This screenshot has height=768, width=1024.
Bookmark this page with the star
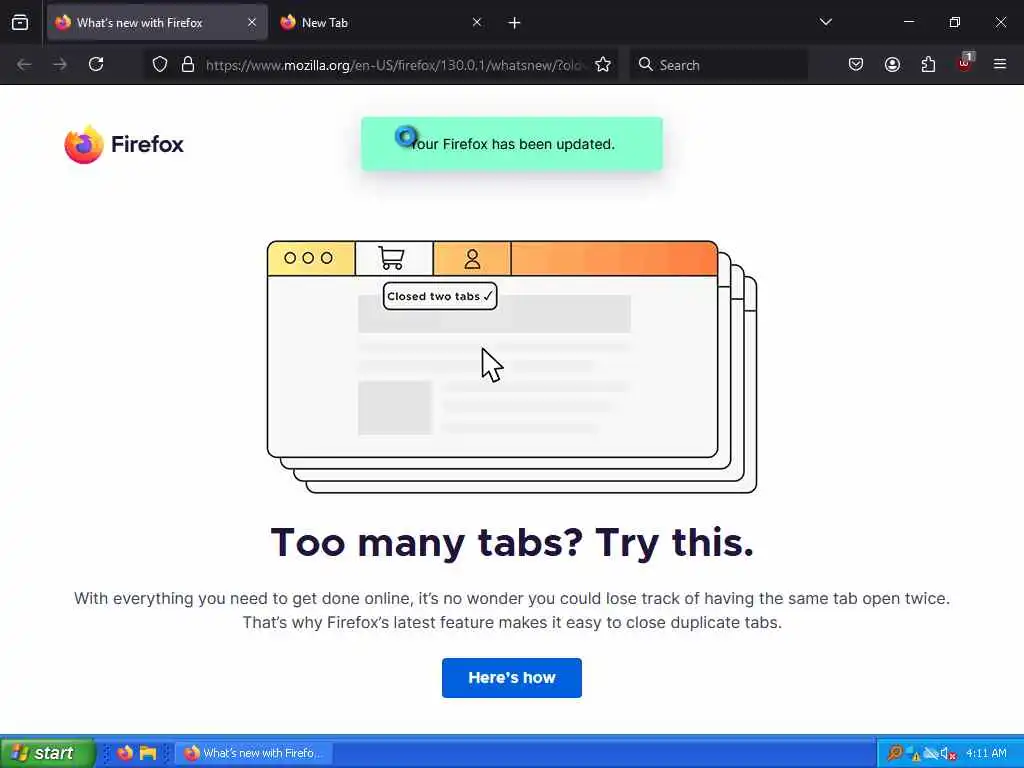(x=603, y=64)
